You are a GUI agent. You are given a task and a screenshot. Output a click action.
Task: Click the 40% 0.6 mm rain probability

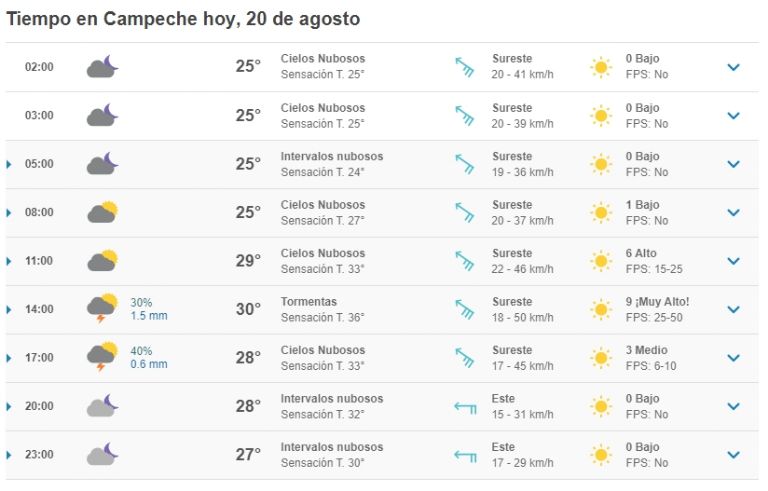tap(149, 358)
